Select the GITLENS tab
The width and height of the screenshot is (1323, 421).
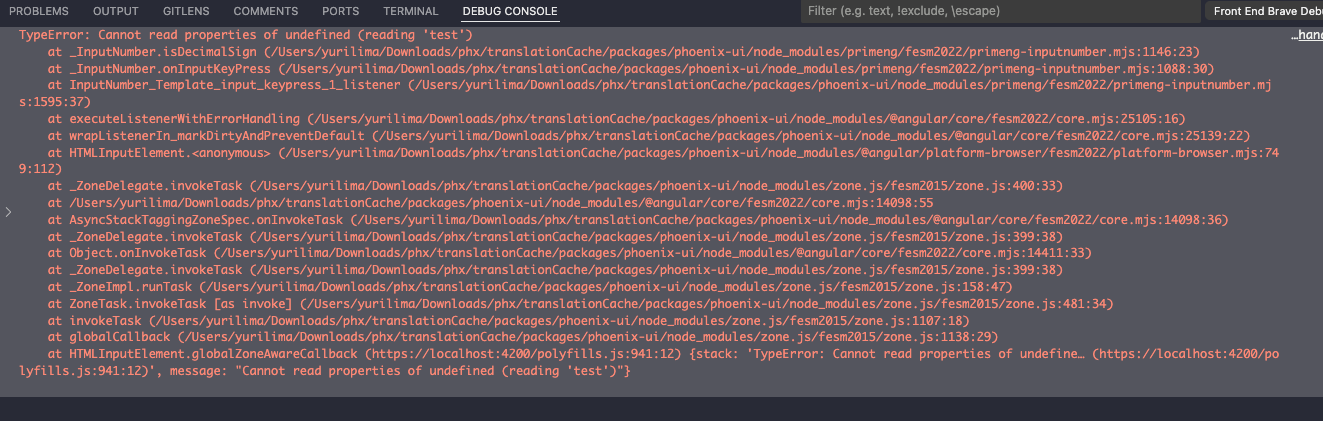pos(186,11)
